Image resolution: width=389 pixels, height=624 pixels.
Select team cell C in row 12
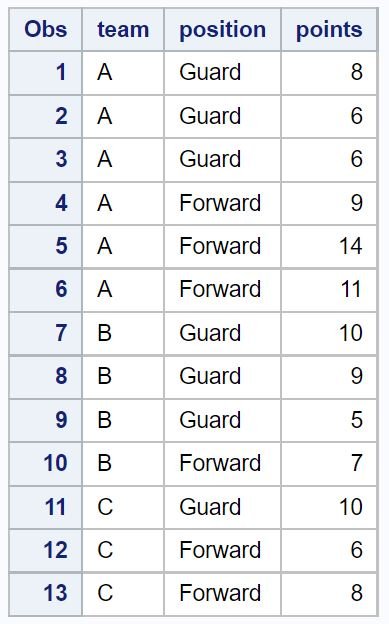pyautogui.click(x=123, y=551)
